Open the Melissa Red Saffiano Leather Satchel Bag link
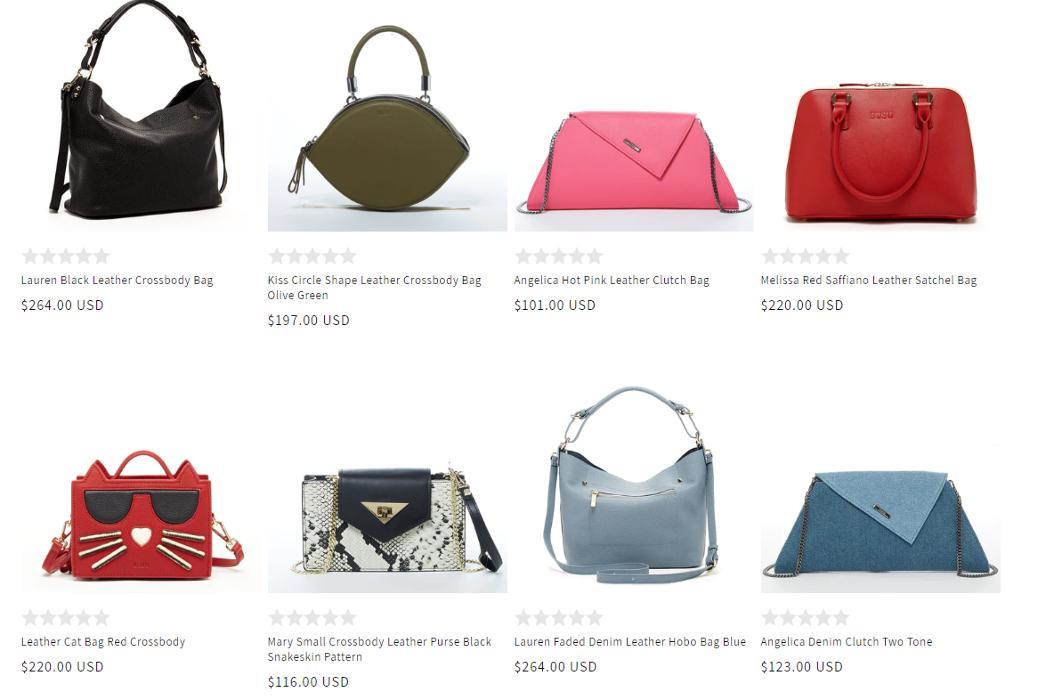Screen dimensions: 1054x700 coord(868,280)
